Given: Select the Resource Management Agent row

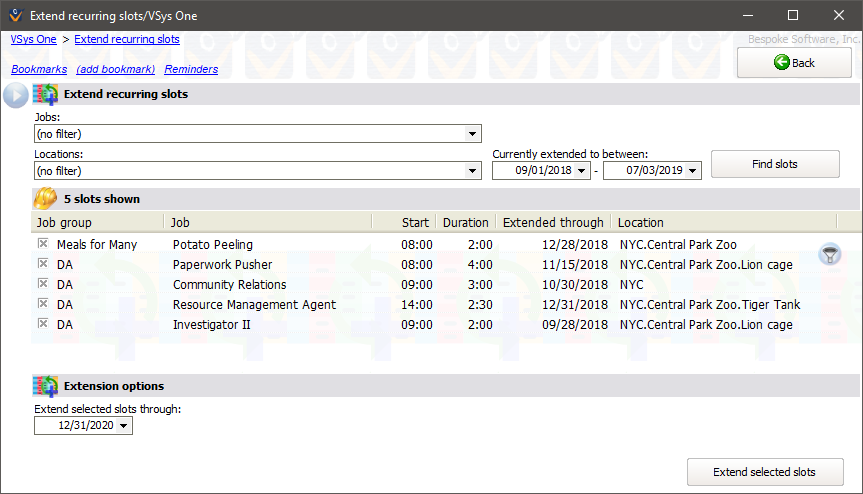Looking at the screenshot, I should click(x=254, y=304).
